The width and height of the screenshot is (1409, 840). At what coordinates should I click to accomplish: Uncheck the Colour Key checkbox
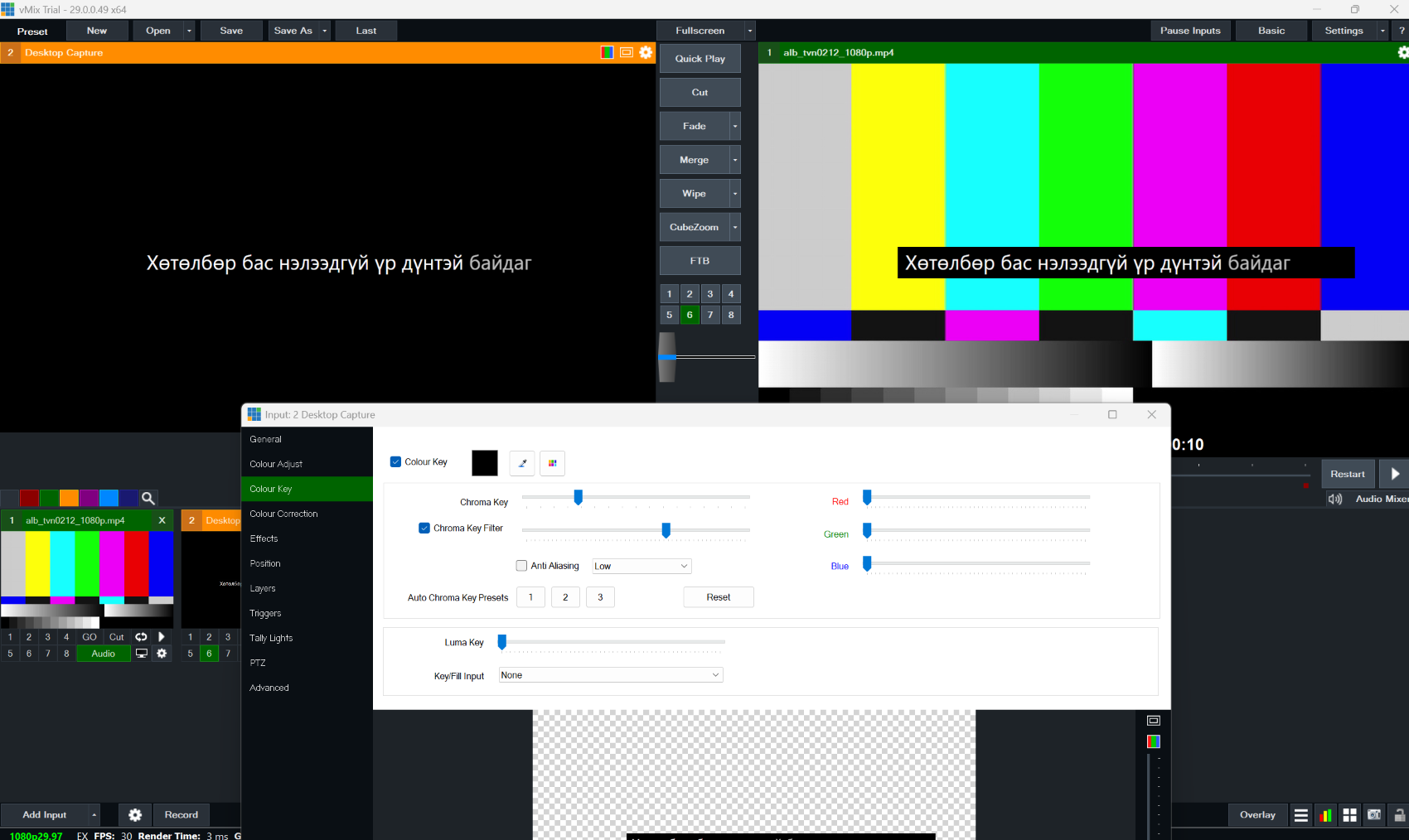[x=395, y=462]
